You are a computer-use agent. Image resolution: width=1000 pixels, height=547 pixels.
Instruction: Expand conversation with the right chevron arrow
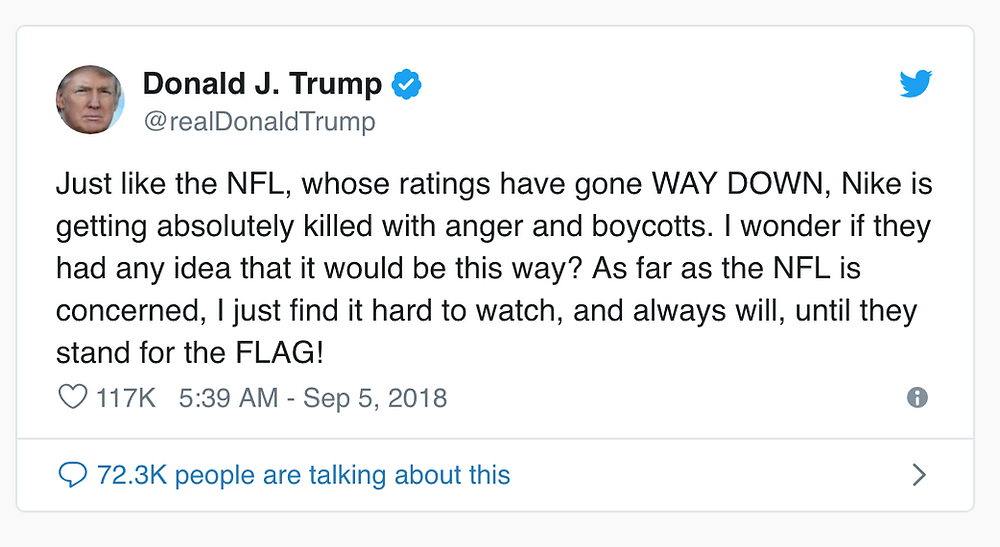pos(919,475)
